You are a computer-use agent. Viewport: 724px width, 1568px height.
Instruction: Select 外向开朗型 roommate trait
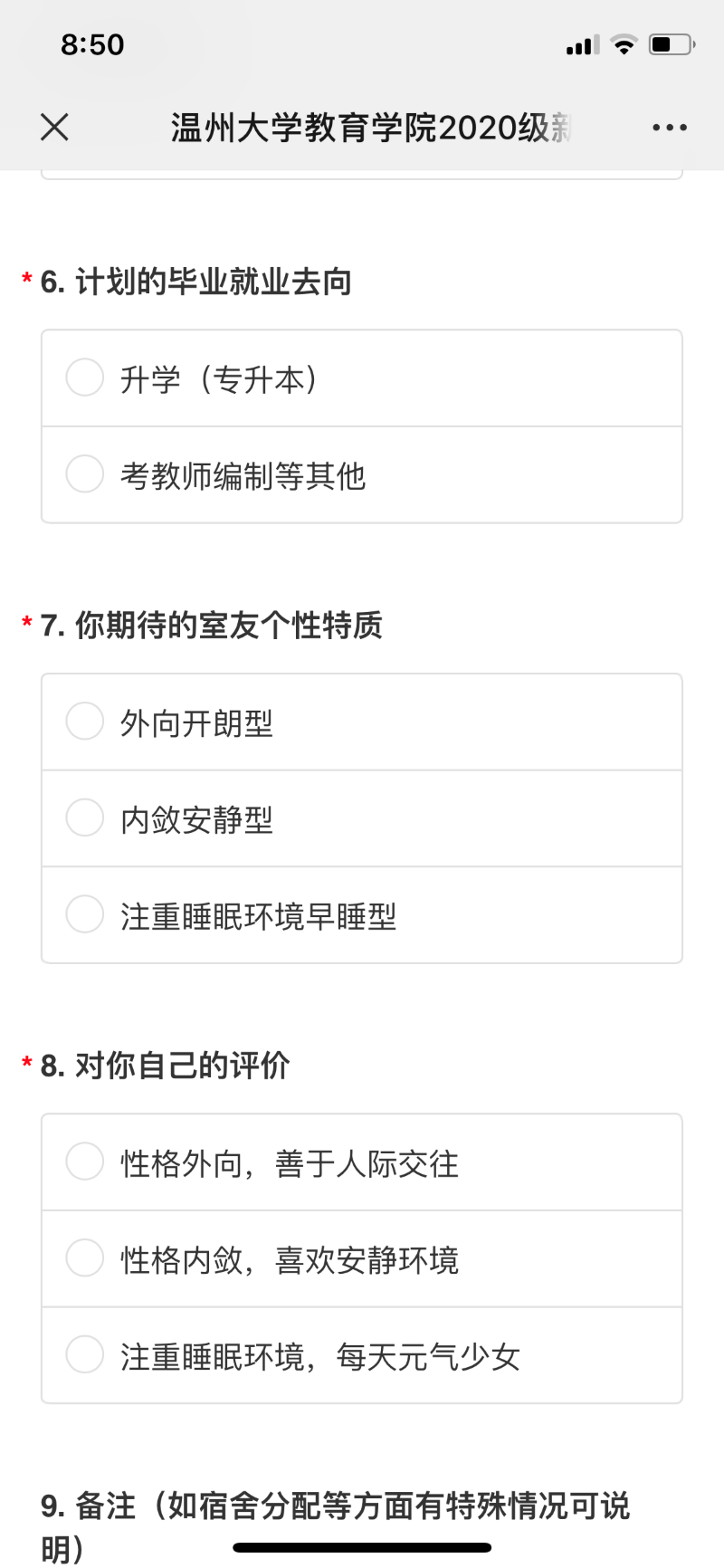[85, 722]
